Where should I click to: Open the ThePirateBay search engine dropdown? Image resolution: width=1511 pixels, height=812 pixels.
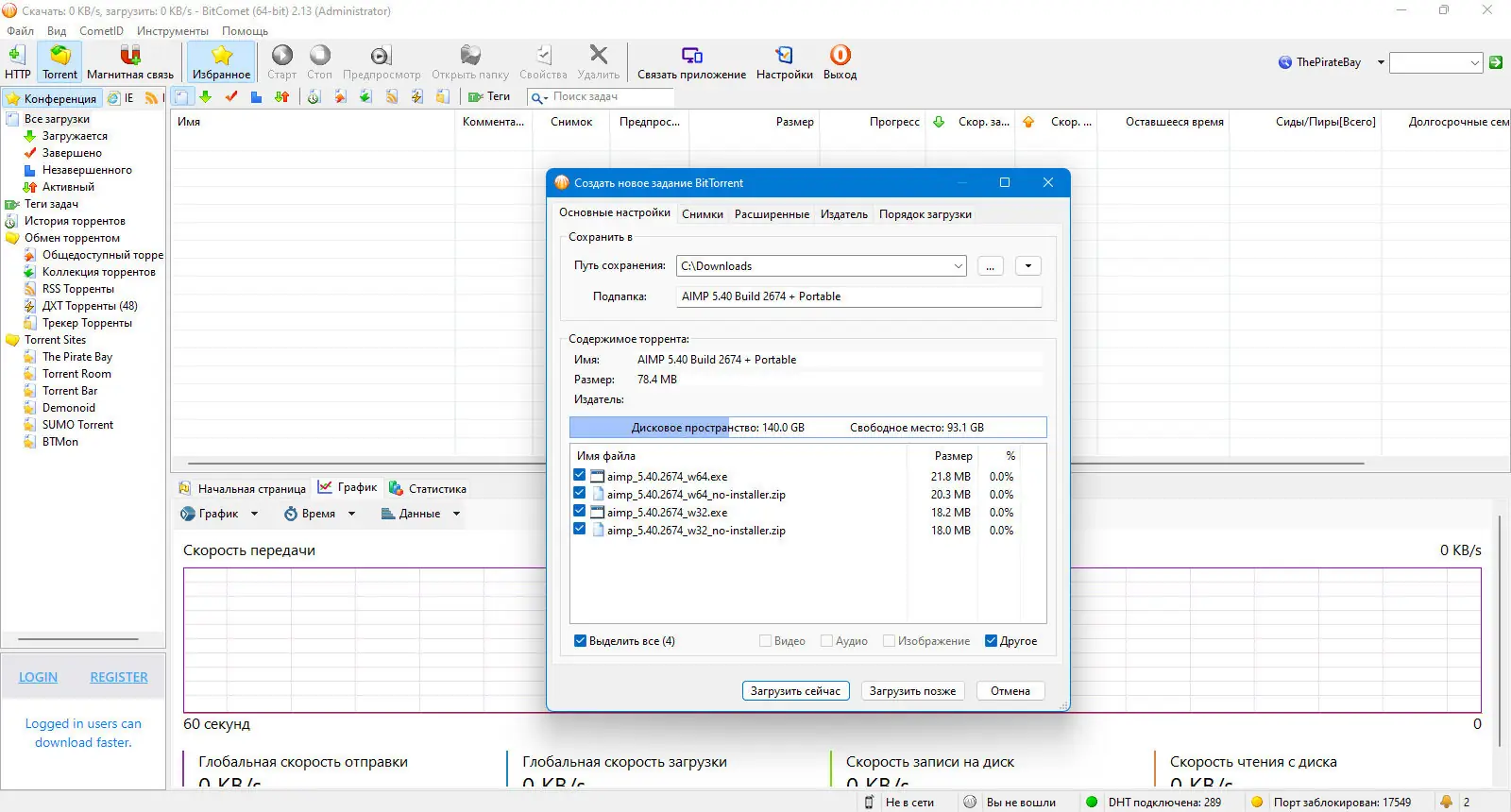[1381, 62]
